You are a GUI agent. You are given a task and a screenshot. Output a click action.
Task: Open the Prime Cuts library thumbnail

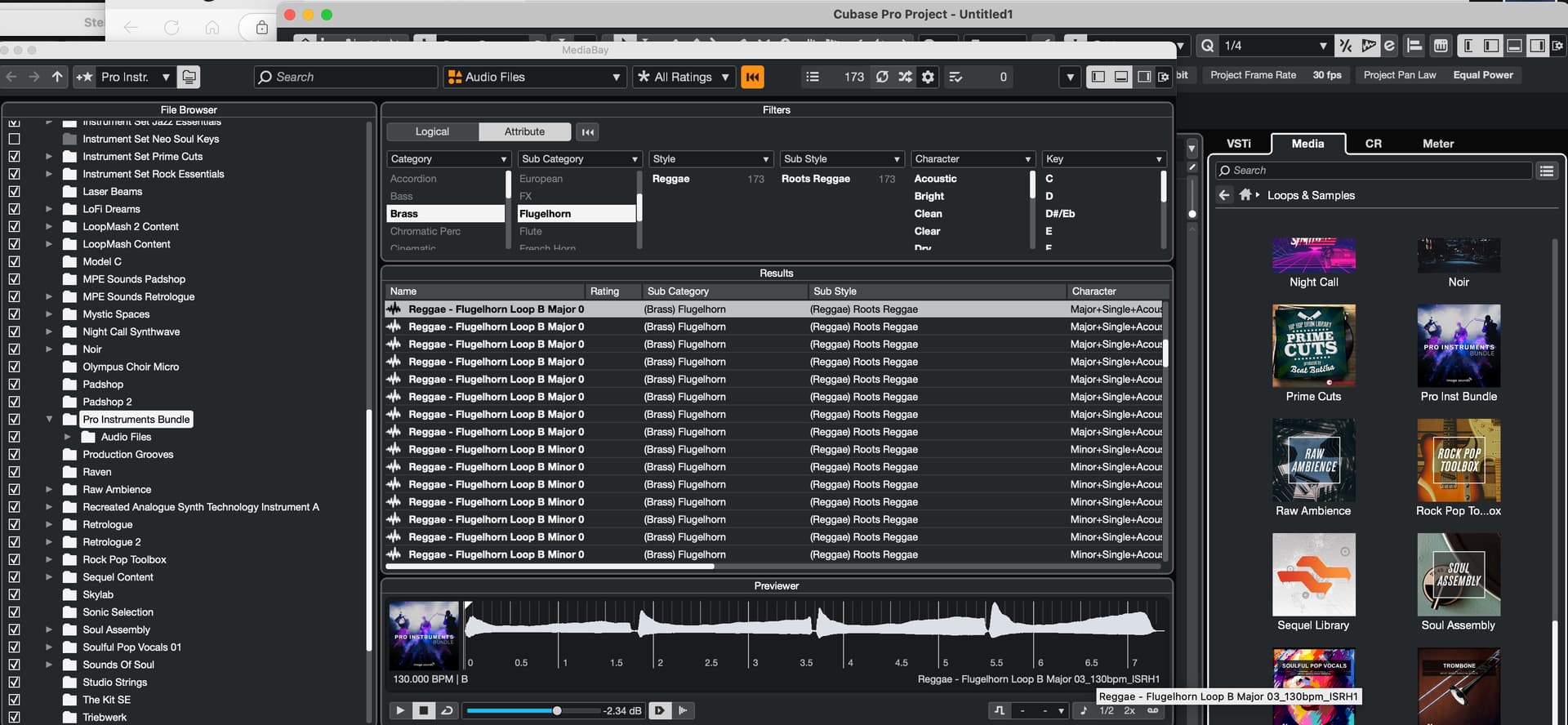pos(1313,345)
